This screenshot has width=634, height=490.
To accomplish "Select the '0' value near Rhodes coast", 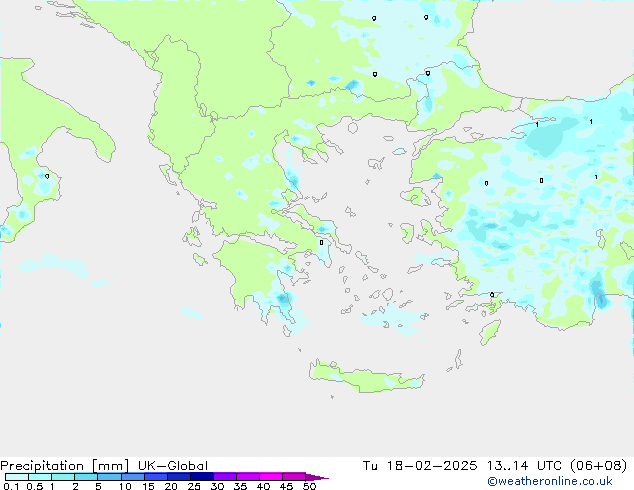I will click(492, 295).
